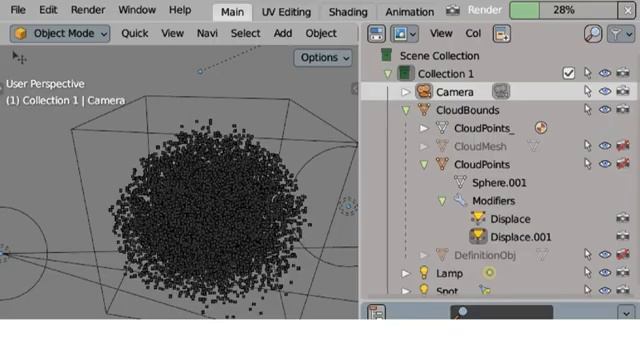Switch to the Main workspace tab

(232, 12)
